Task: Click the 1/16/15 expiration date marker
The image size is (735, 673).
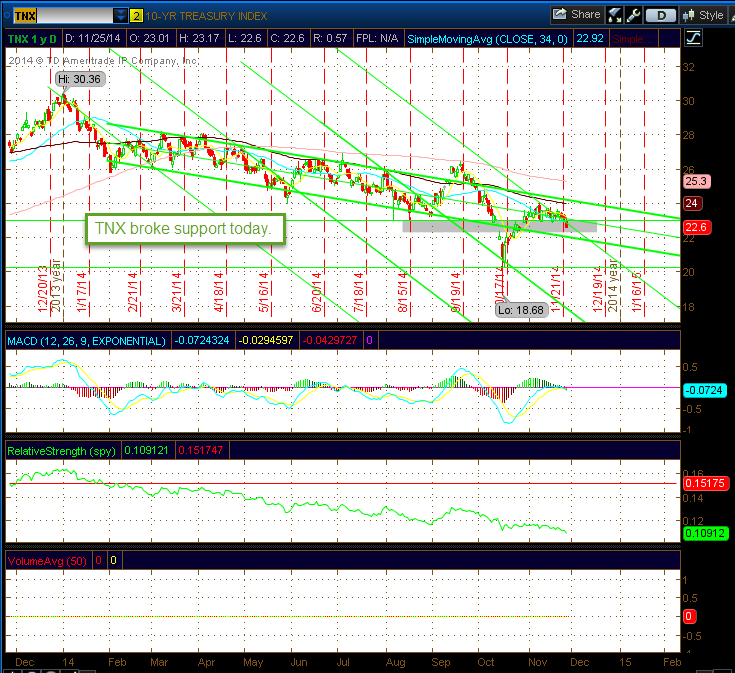Action: (637, 292)
